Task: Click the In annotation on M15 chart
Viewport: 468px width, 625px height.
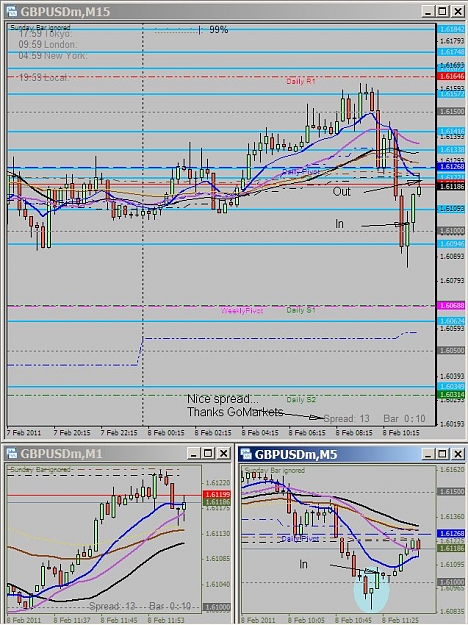Action: (339, 224)
